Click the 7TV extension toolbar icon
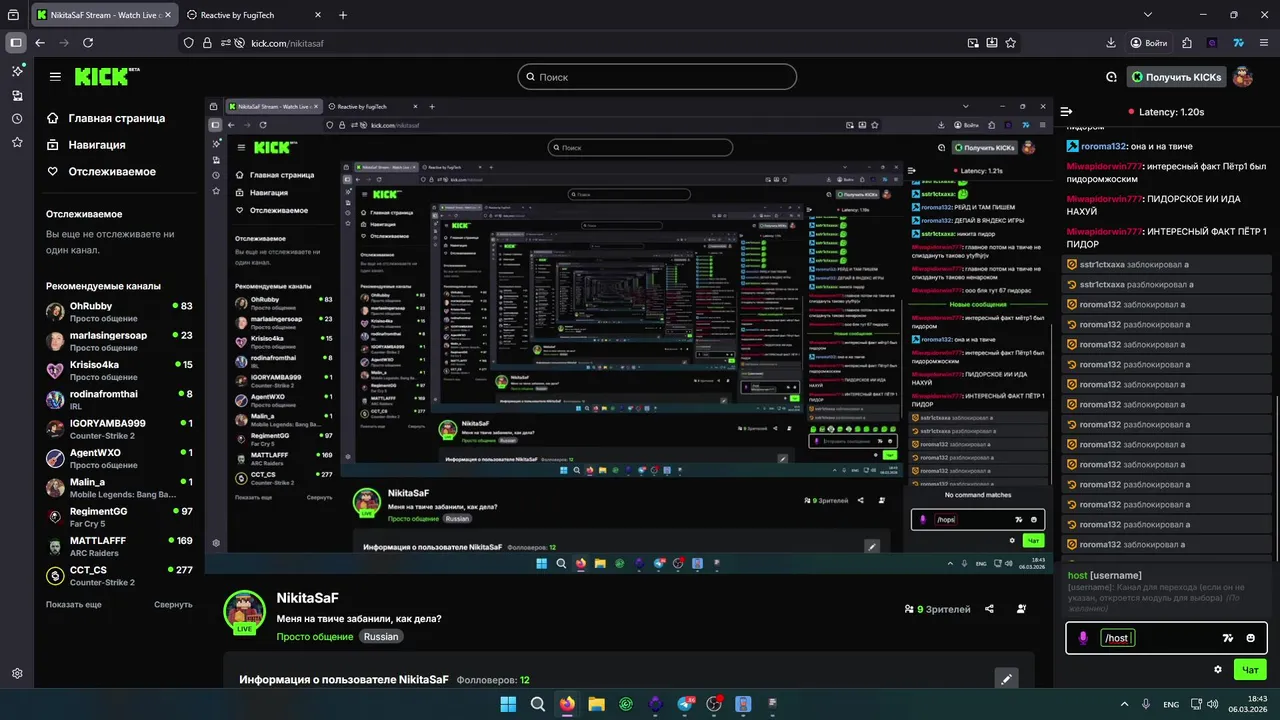The width and height of the screenshot is (1280, 720). coord(1238,43)
